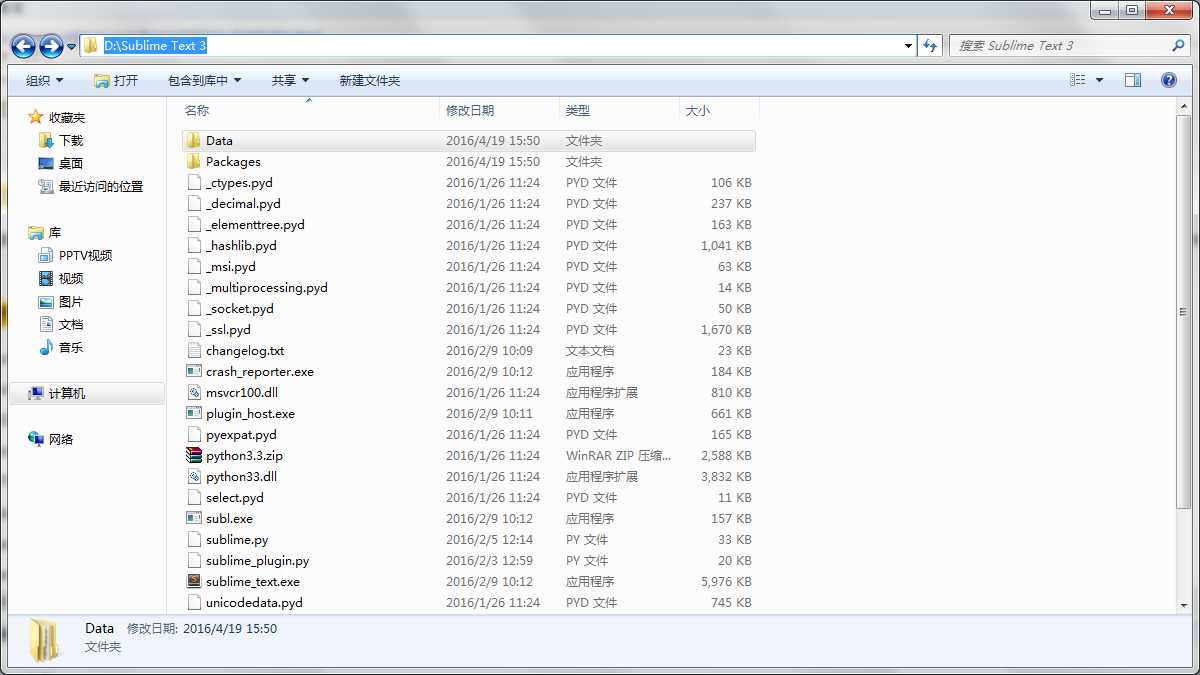Click the large Data folder thumbnail in details pane
Viewport: 1200px width, 675px height.
pyautogui.click(x=46, y=640)
